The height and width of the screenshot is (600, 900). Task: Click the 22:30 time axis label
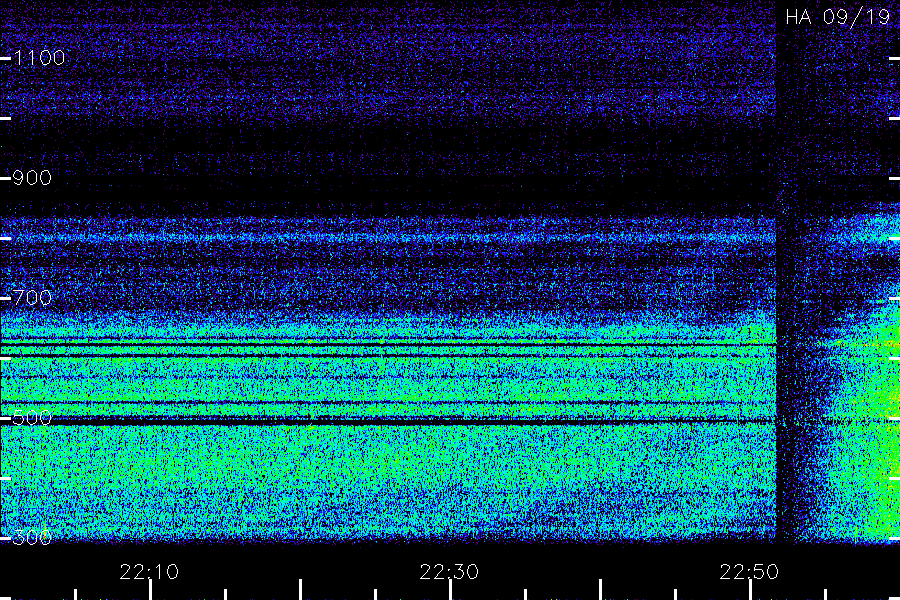click(449, 572)
